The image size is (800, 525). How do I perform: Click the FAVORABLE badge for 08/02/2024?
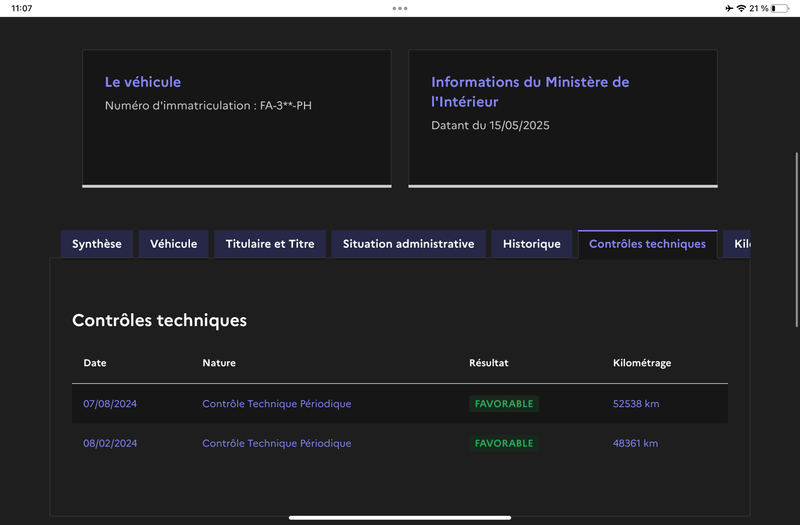pyautogui.click(x=504, y=443)
